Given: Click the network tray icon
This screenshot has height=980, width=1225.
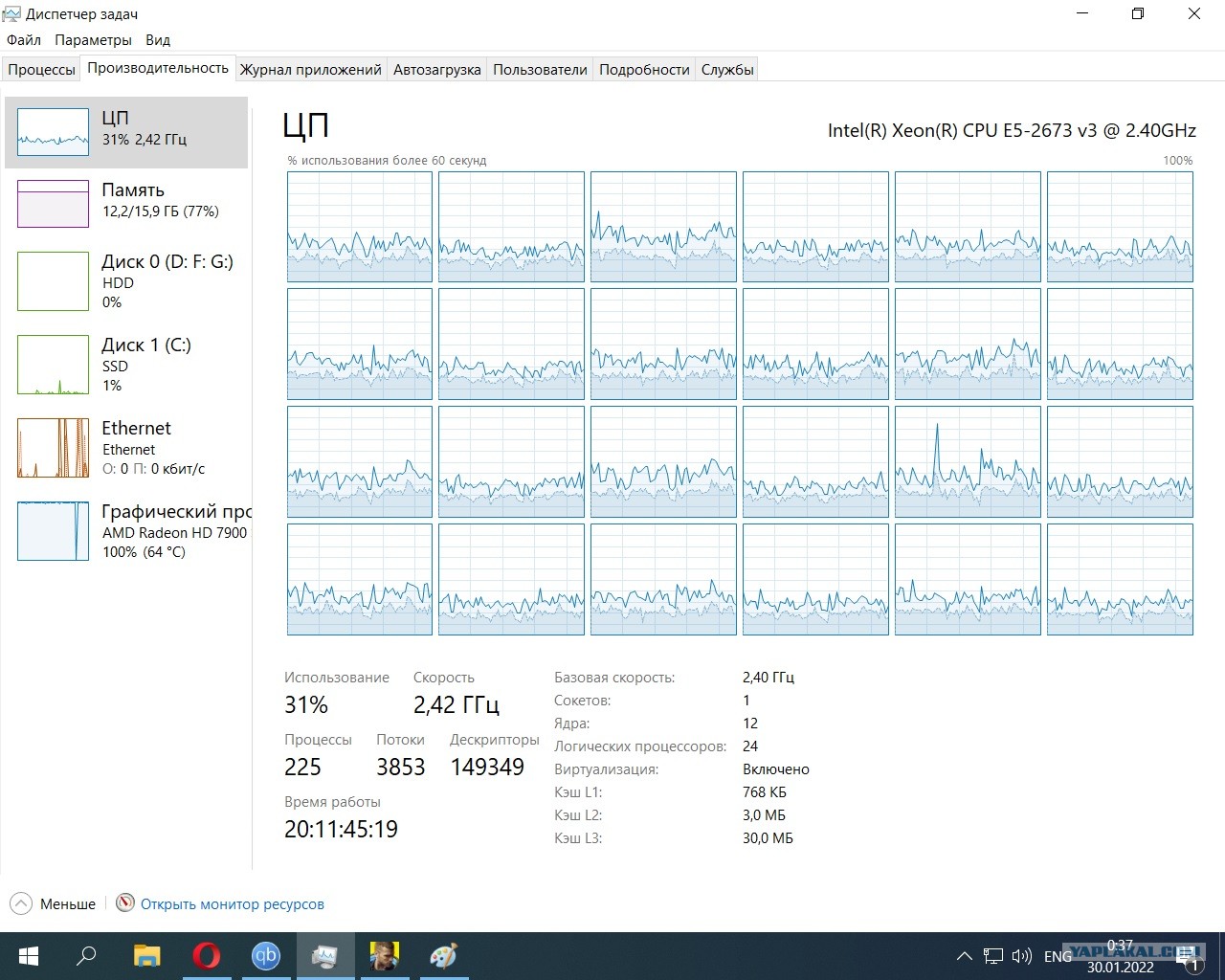Looking at the screenshot, I should (x=993, y=956).
